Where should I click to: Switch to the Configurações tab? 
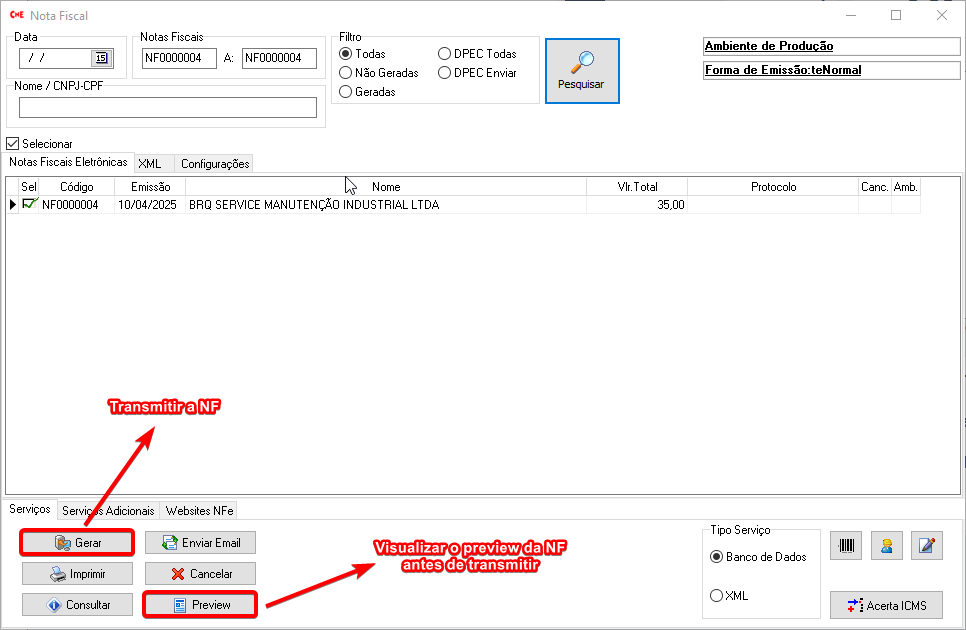pyautogui.click(x=214, y=164)
